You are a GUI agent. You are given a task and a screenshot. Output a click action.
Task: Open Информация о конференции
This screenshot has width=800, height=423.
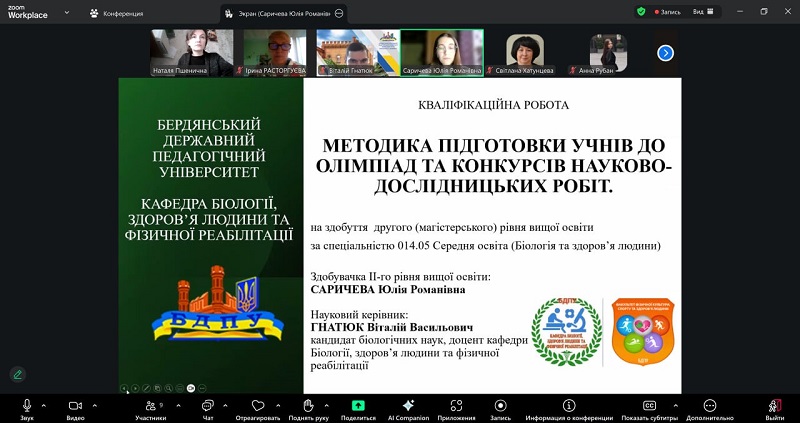tap(569, 406)
